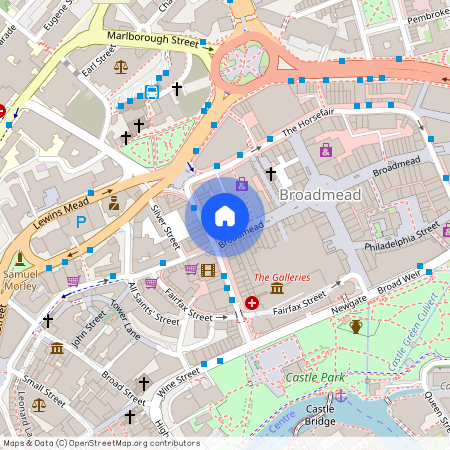This screenshot has width=450, height=450.
Task: Click shopping bag icon just above home marker
Action: pyautogui.click(x=242, y=184)
